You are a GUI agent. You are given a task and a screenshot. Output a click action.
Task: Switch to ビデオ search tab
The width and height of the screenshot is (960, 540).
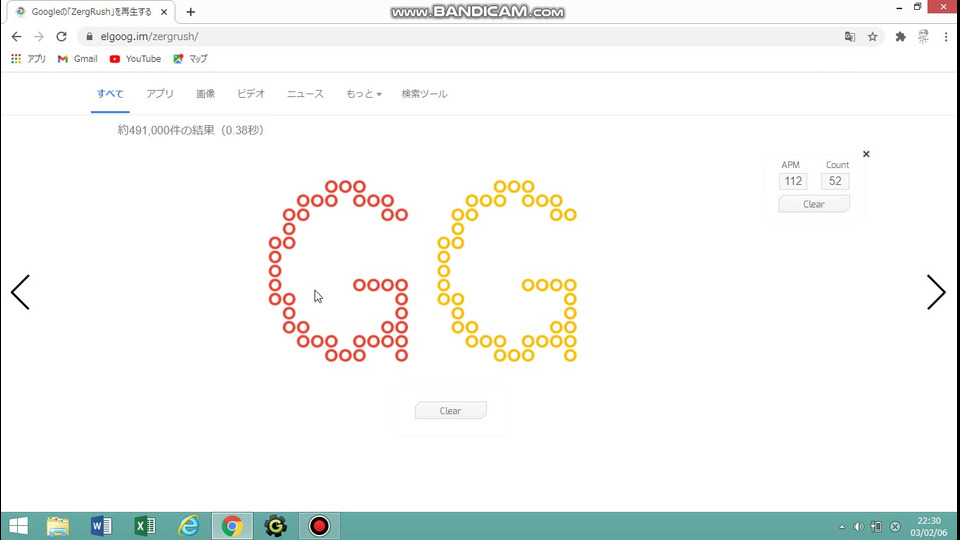(x=251, y=94)
